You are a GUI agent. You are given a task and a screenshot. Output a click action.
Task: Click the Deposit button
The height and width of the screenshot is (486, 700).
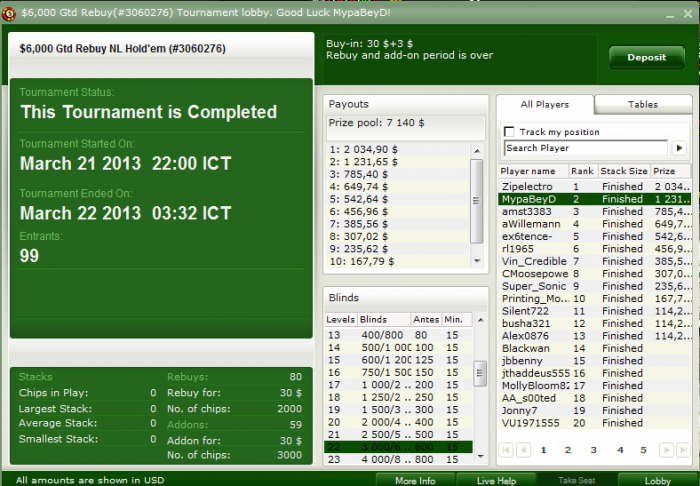646,57
